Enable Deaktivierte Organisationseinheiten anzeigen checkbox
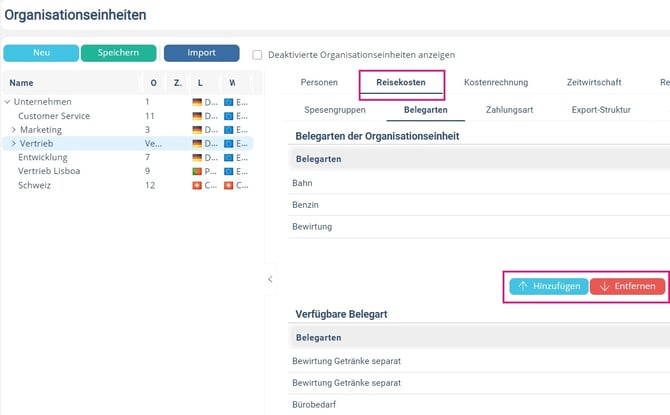The image size is (670, 415). pyautogui.click(x=257, y=55)
